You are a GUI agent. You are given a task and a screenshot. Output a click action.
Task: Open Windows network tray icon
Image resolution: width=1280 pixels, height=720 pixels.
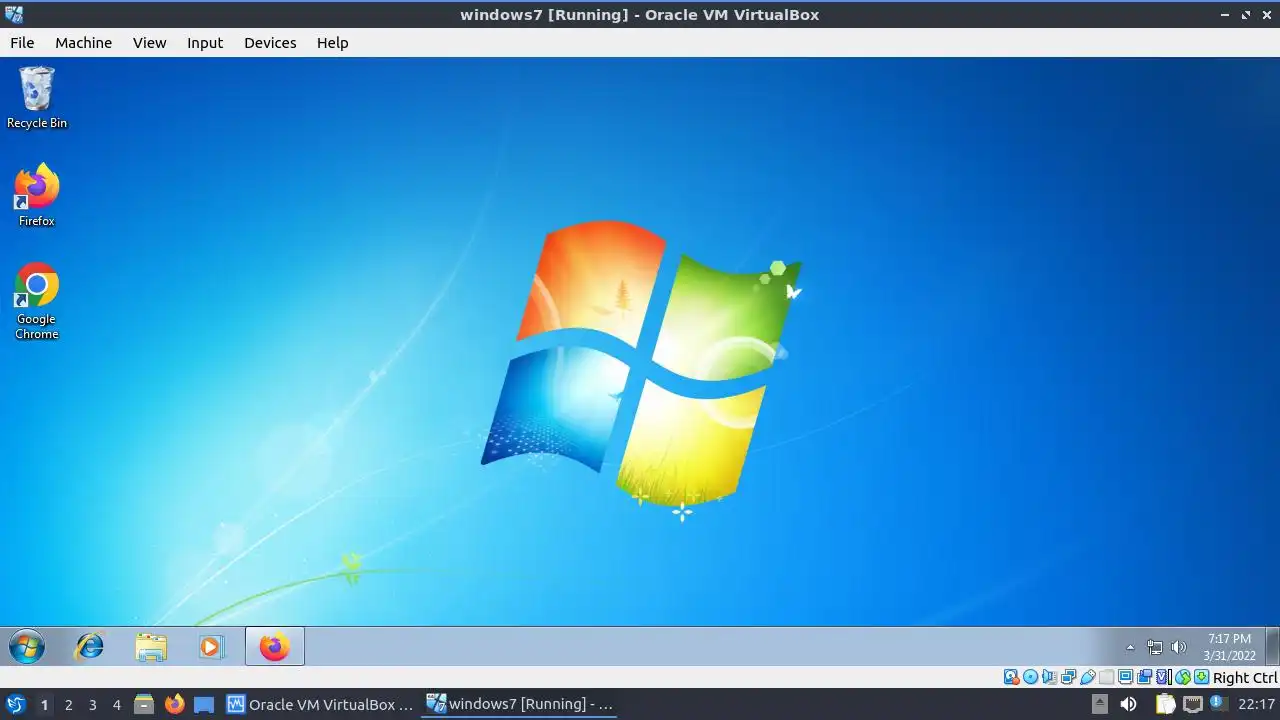tap(1155, 647)
